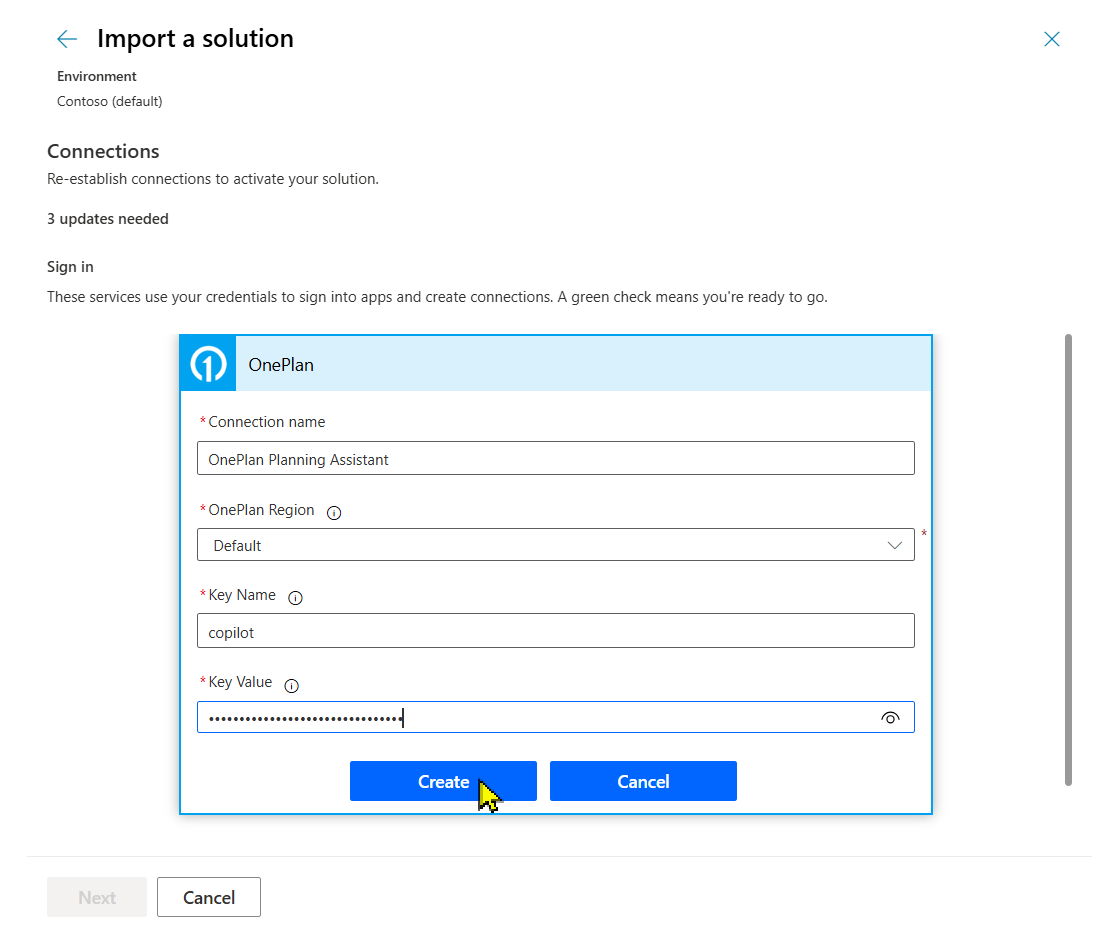
Task: Reveal the Key Value password
Action: 890,718
